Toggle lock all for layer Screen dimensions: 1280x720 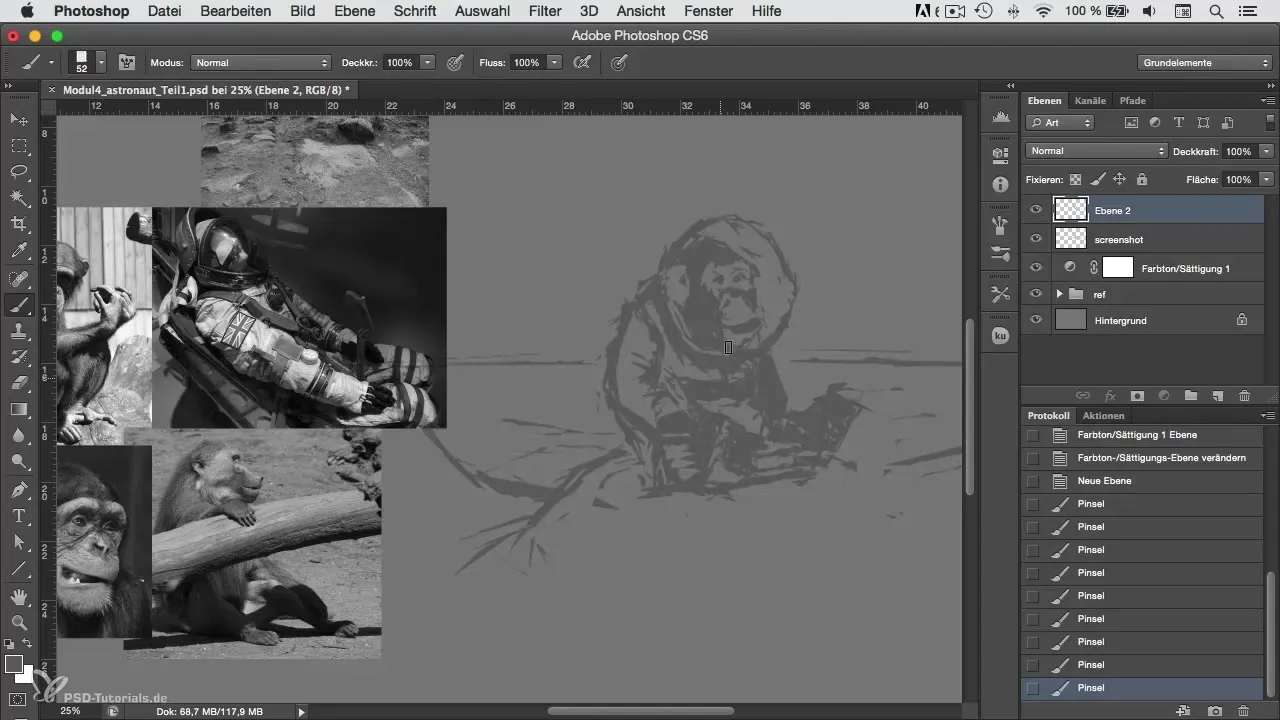(x=1142, y=180)
